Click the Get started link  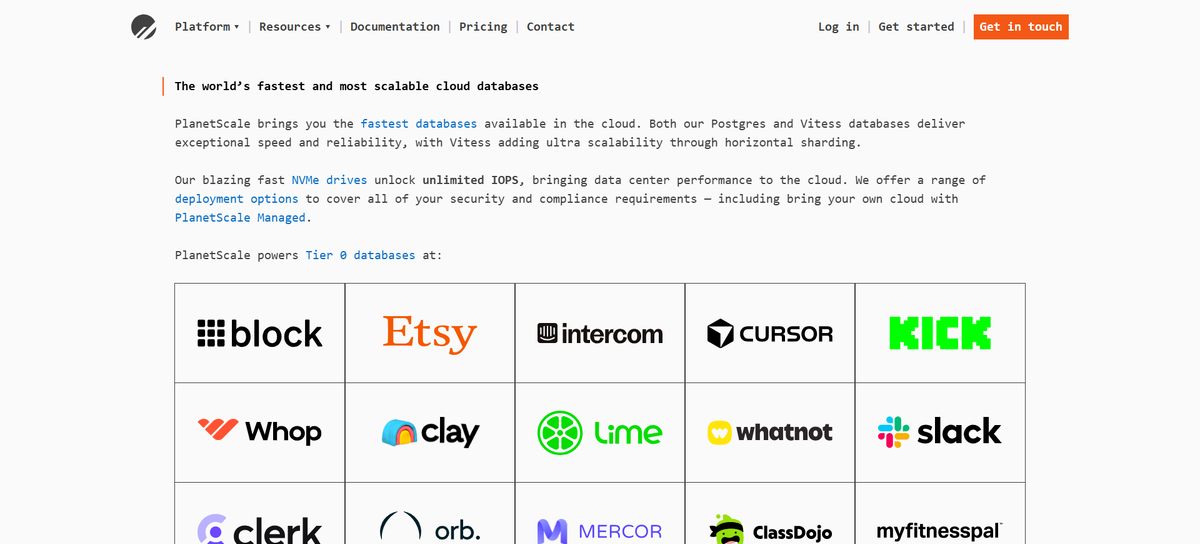coord(916,27)
